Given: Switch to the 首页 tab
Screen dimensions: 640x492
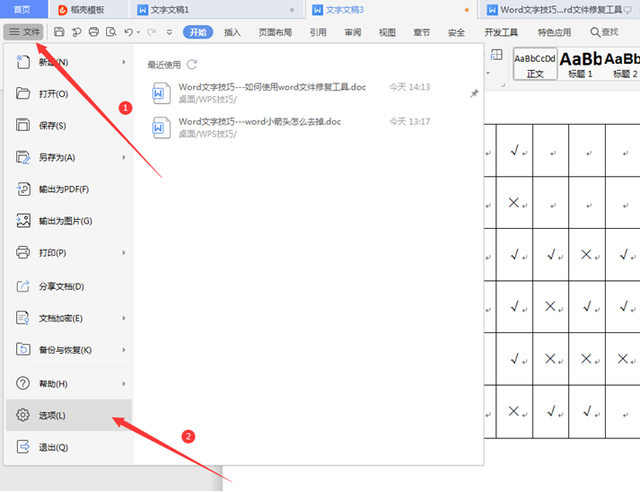Looking at the screenshot, I should (x=22, y=9).
